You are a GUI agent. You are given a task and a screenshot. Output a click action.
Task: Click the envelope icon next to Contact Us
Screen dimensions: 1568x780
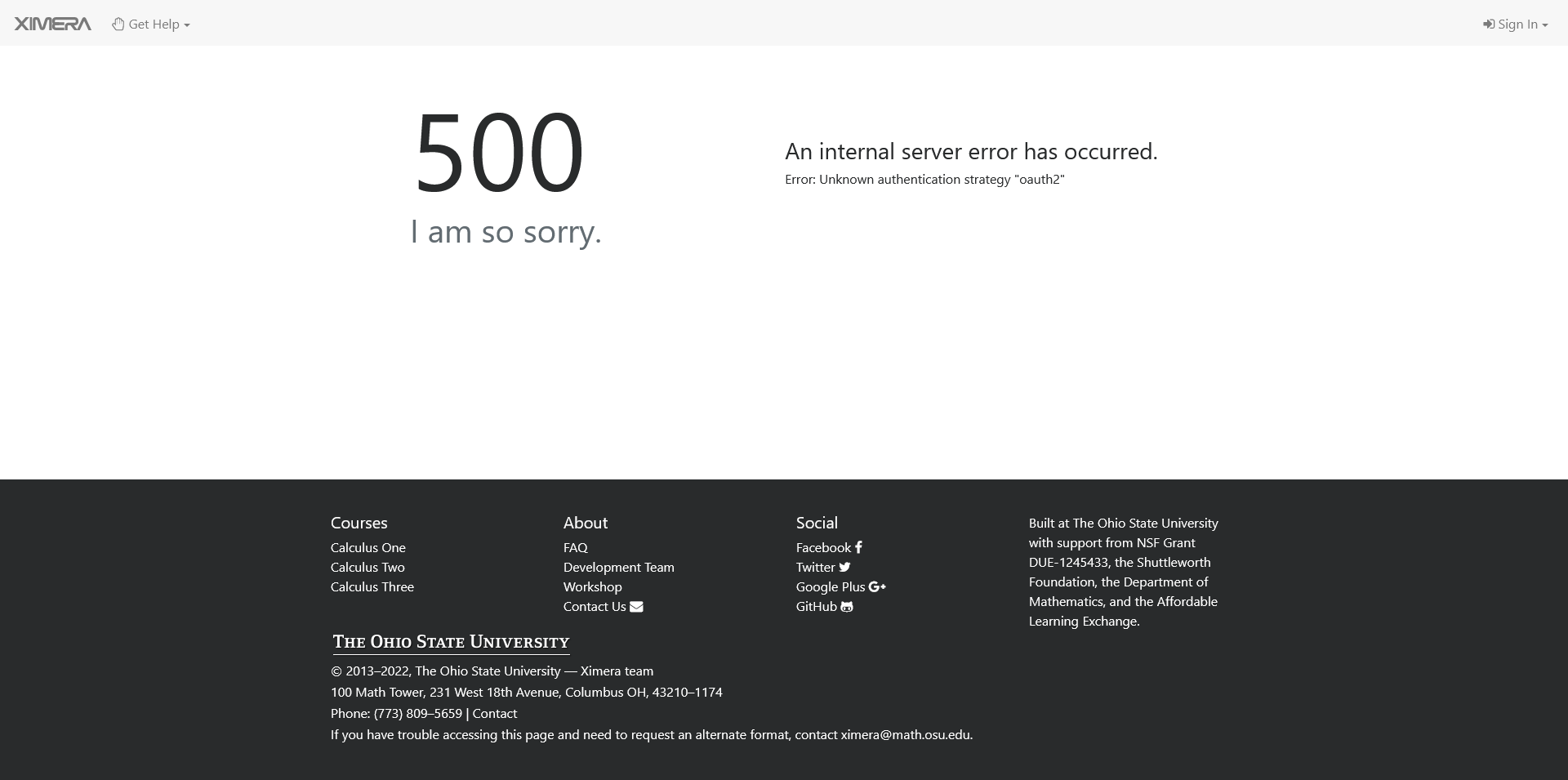coord(637,607)
